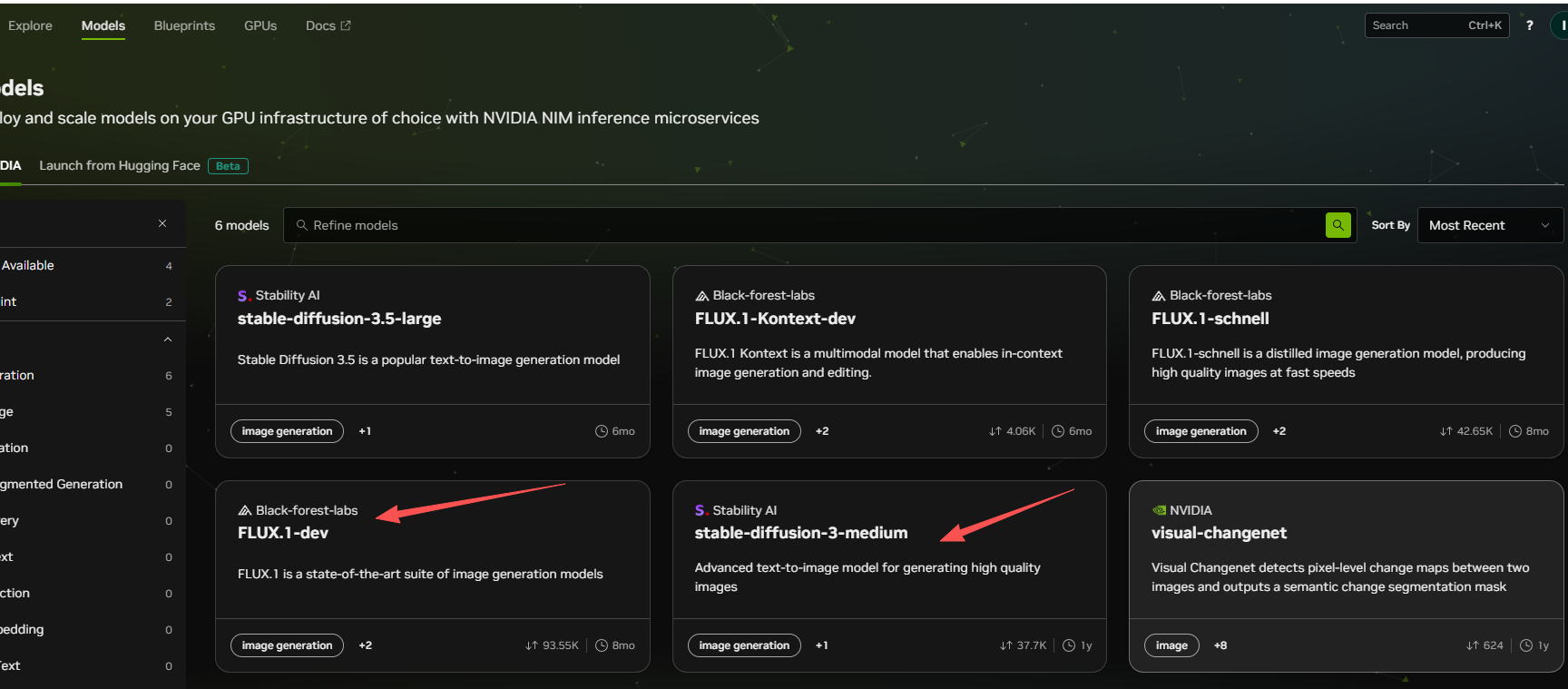Click image generation tag on stable-diffusion-3.5-large card
The height and width of the screenshot is (689, 1568).
[287, 431]
